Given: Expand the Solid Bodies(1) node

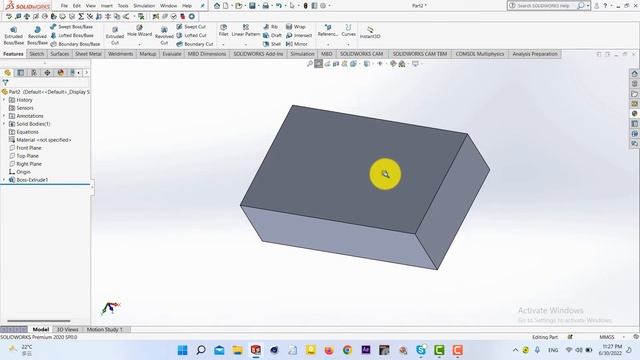Looking at the screenshot, I should point(4,124).
